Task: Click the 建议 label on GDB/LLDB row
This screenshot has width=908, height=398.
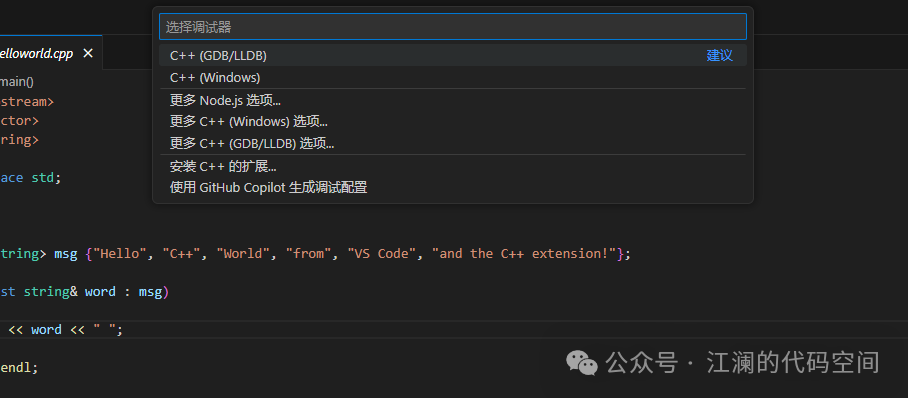Action: pos(719,56)
